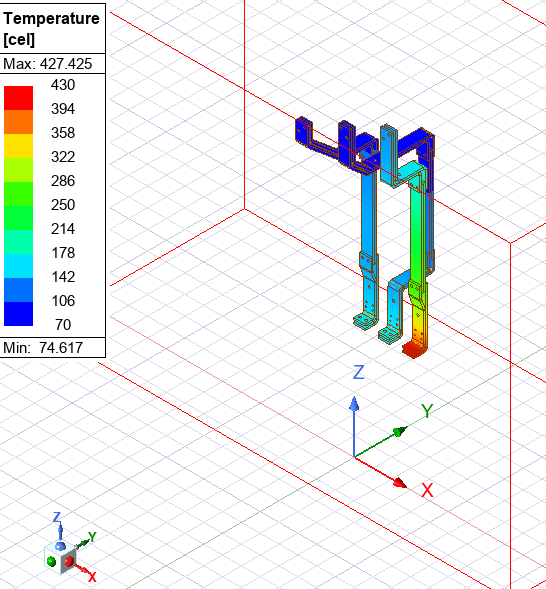Click the red X axis arrow
Image resolution: width=546 pixels, height=589 pixels.
coord(381,473)
